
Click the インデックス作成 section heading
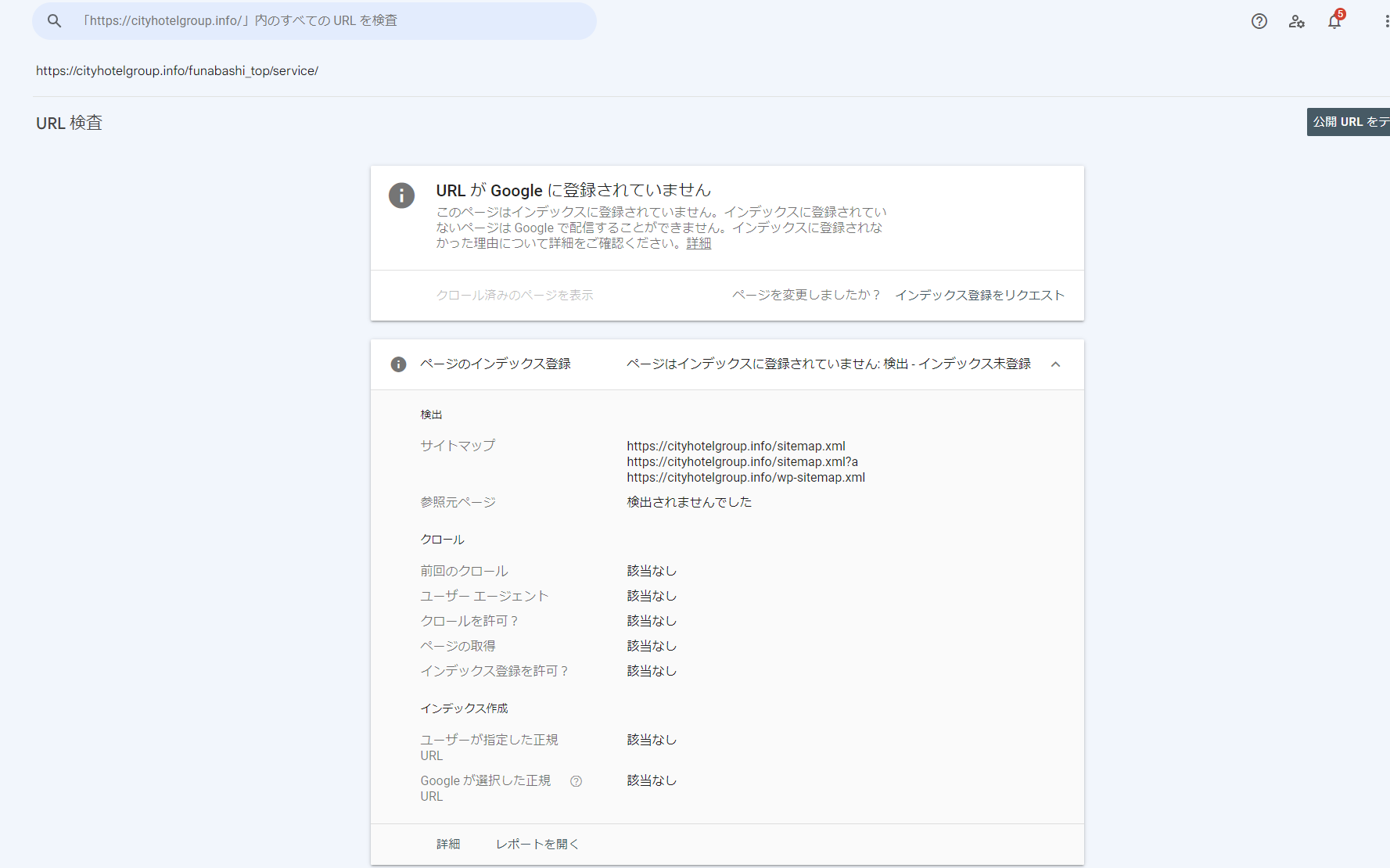pyautogui.click(x=464, y=708)
